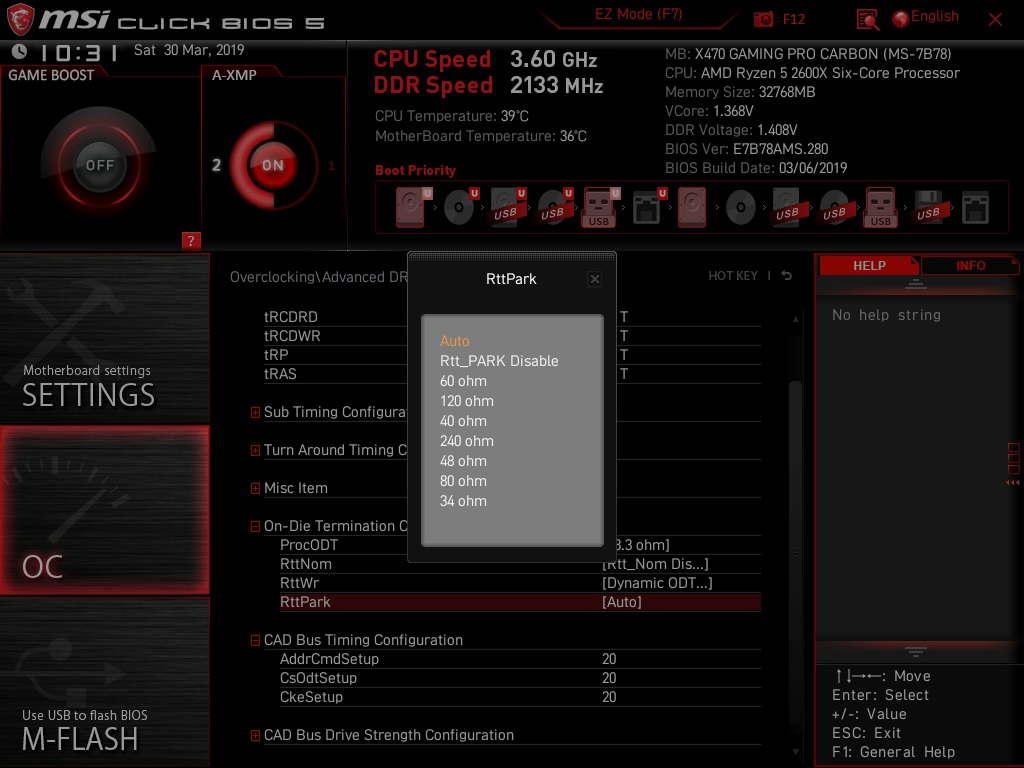The image size is (1024, 768).
Task: Select the ninth boot device, the non-UEFI USB disk
Action: click(789, 207)
